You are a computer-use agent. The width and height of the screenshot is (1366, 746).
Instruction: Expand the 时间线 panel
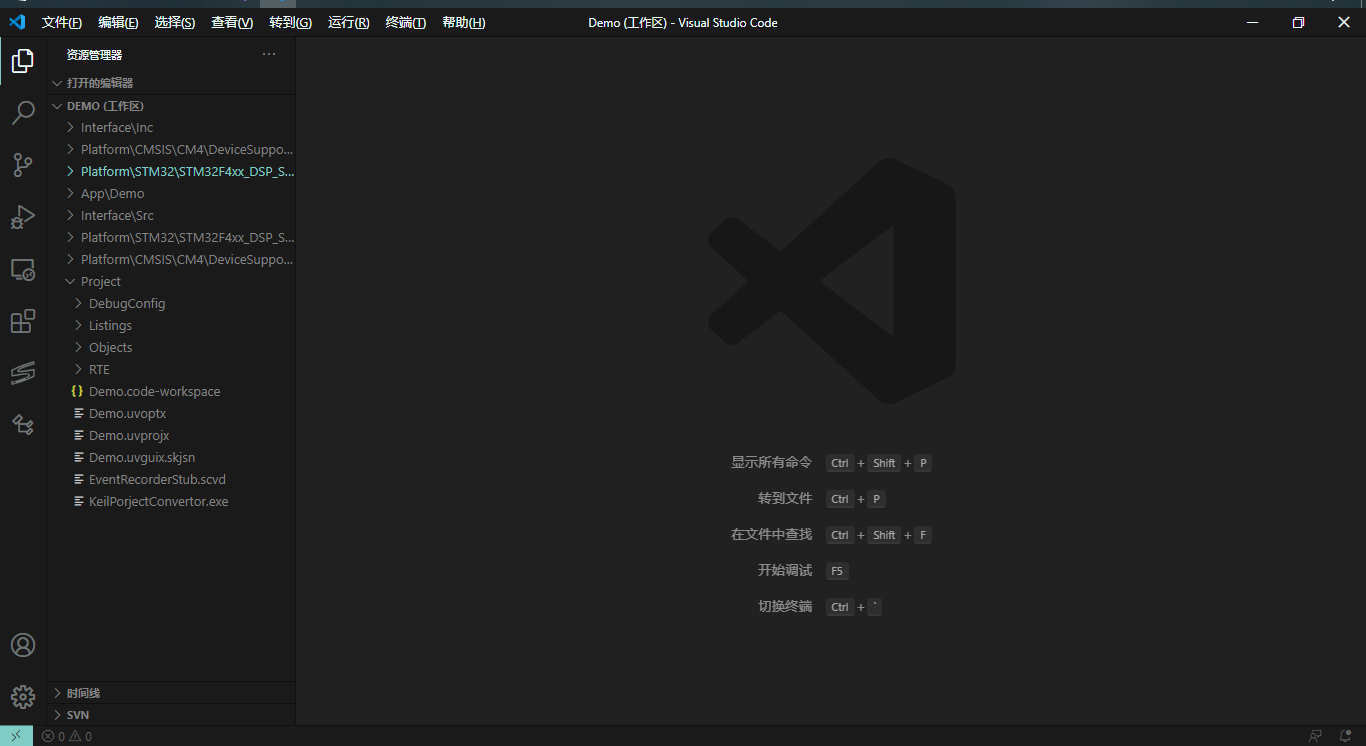[x=171, y=693]
